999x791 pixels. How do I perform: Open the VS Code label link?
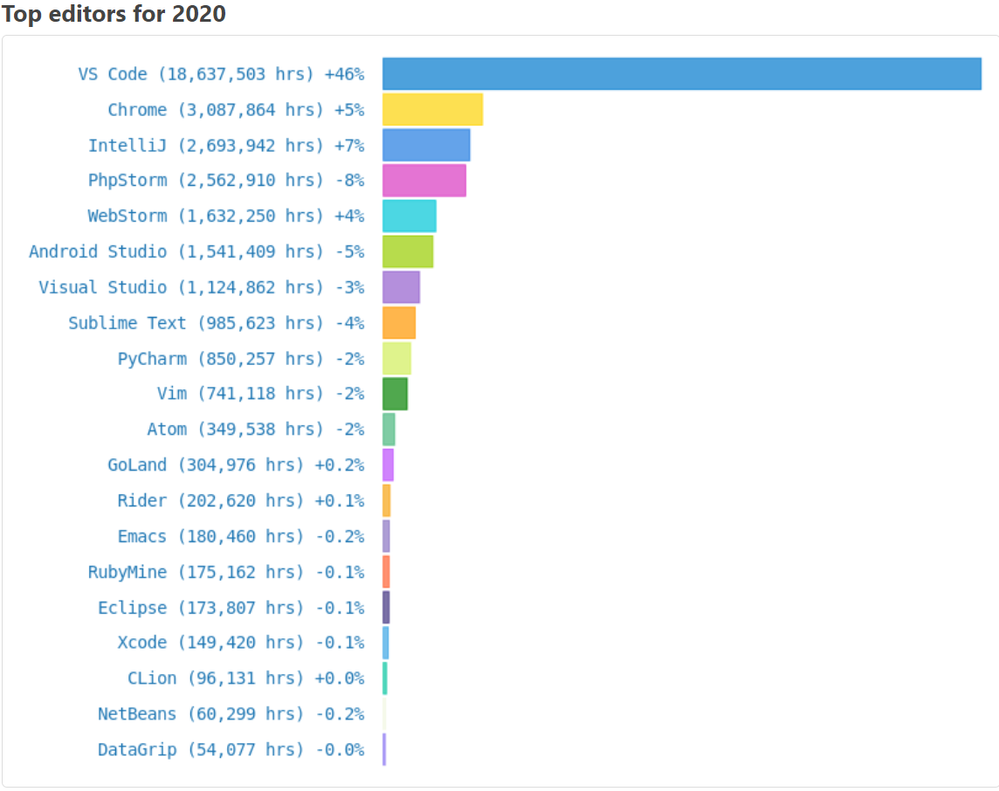tap(221, 74)
